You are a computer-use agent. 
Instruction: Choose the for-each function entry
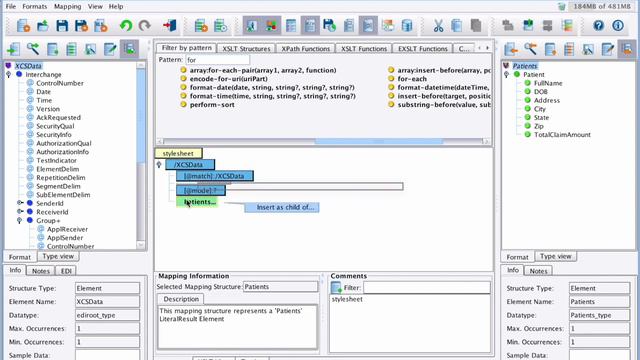[x=411, y=79]
